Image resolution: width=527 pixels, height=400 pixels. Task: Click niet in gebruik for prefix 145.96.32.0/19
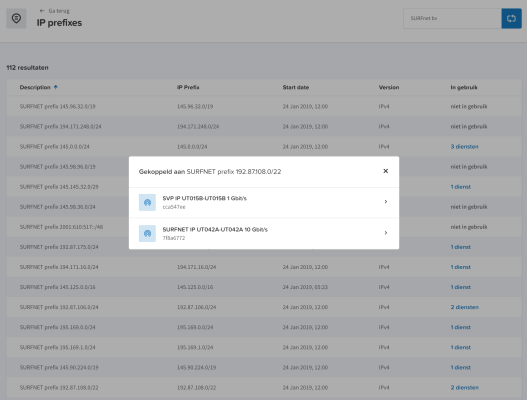(469, 107)
